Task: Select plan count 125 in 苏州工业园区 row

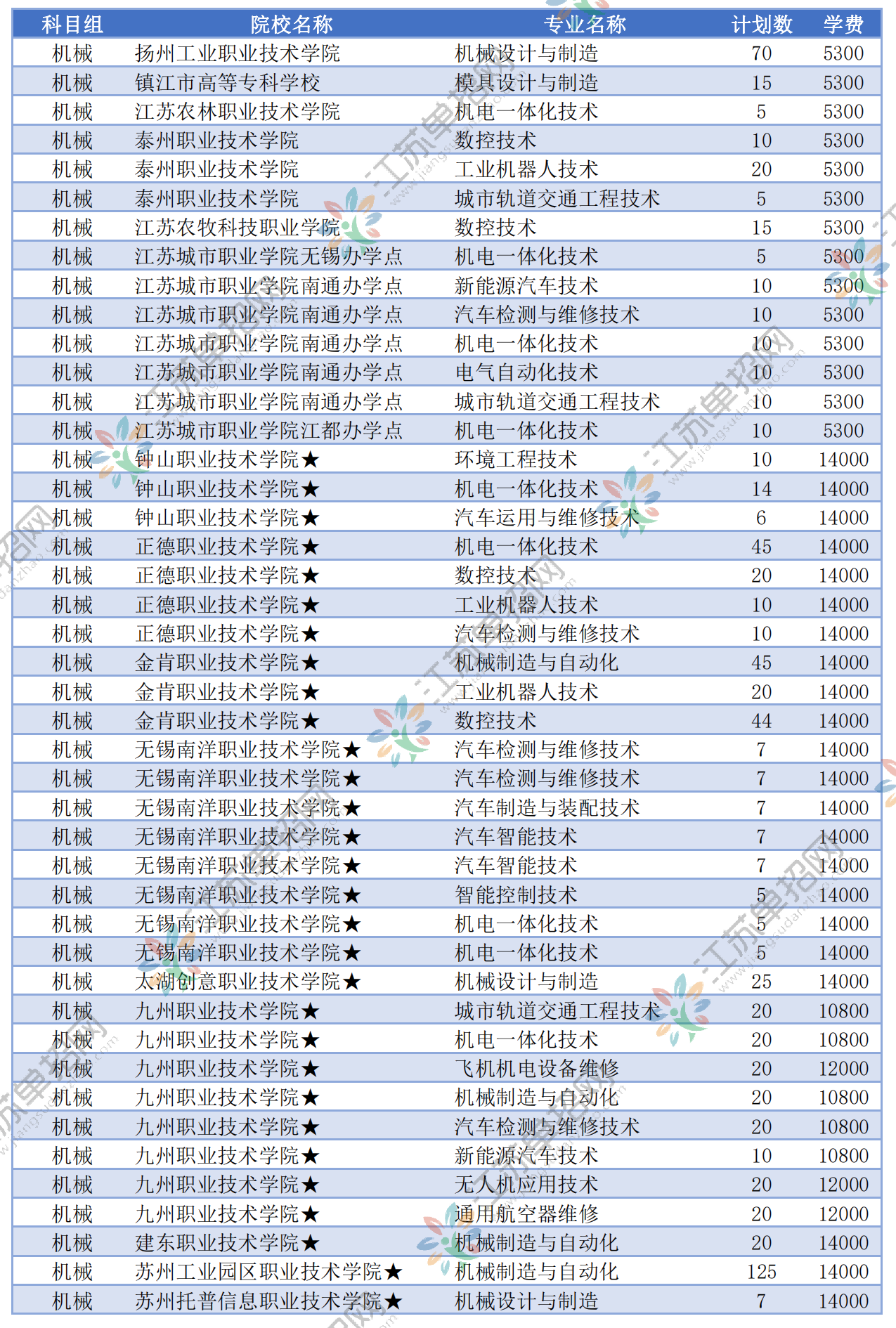Action: 762,1272
